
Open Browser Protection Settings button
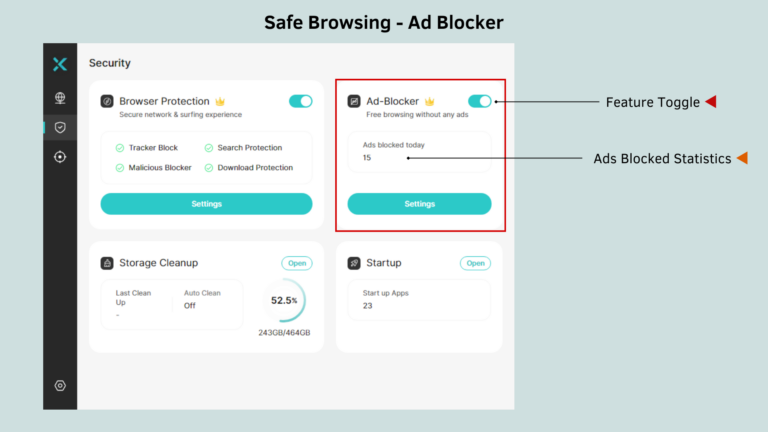[206, 204]
